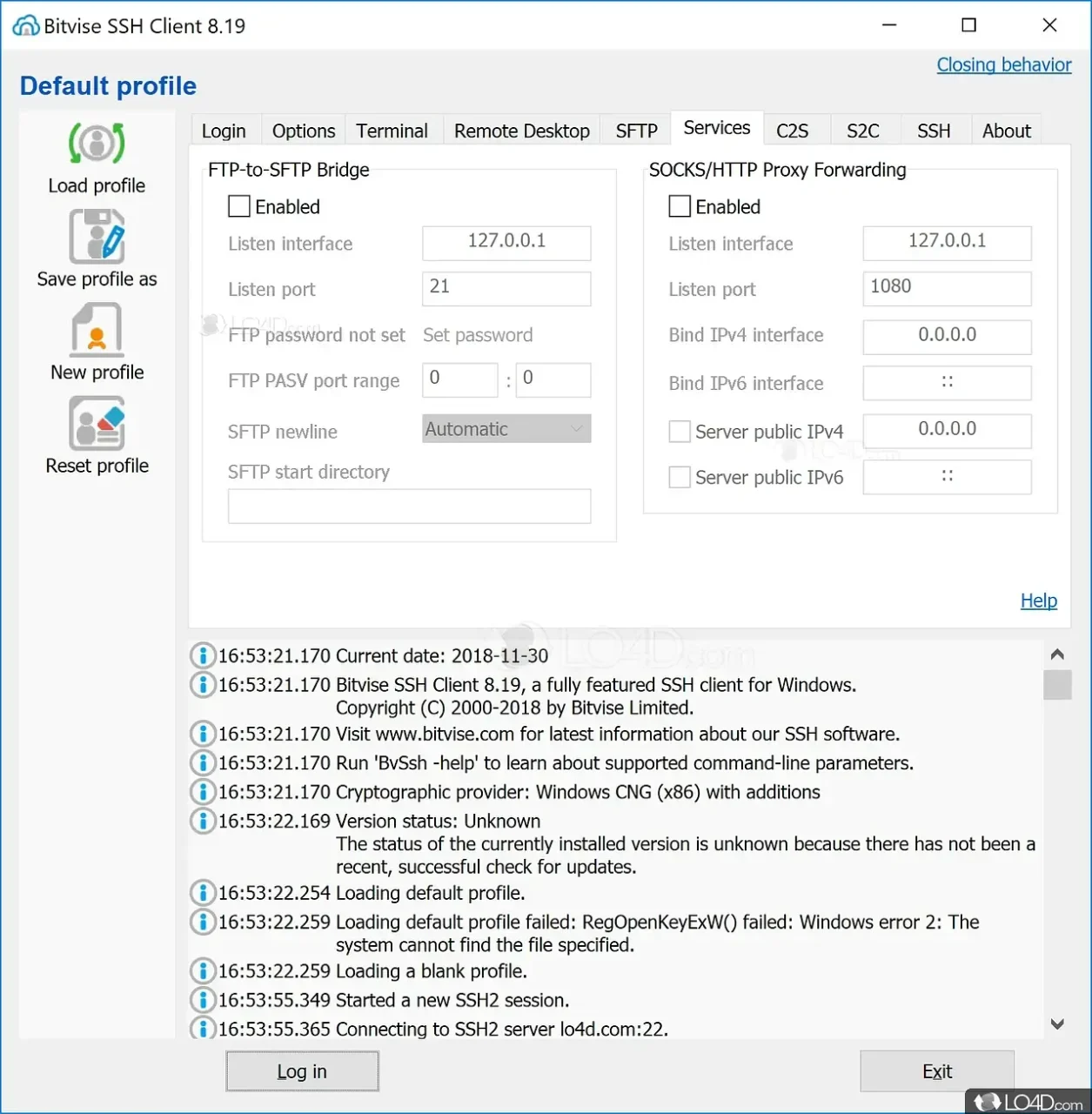
Task: Click the New profile icon
Action: [97, 330]
